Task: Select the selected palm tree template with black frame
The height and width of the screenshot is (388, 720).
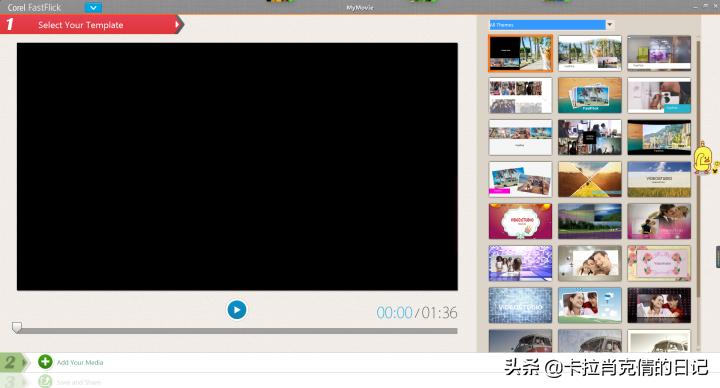Action: pyautogui.click(x=520, y=53)
